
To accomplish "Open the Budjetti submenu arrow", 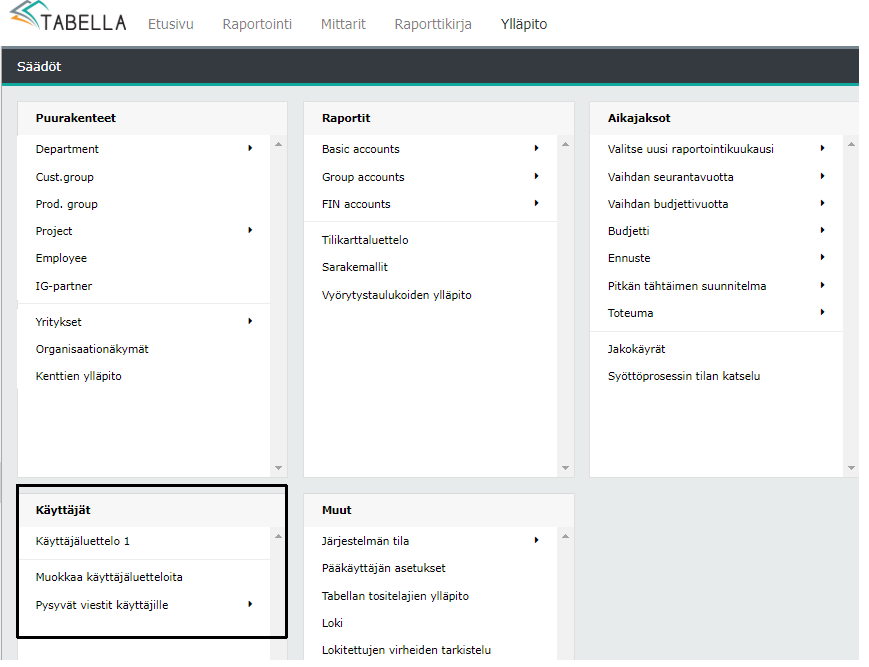I will pos(822,231).
